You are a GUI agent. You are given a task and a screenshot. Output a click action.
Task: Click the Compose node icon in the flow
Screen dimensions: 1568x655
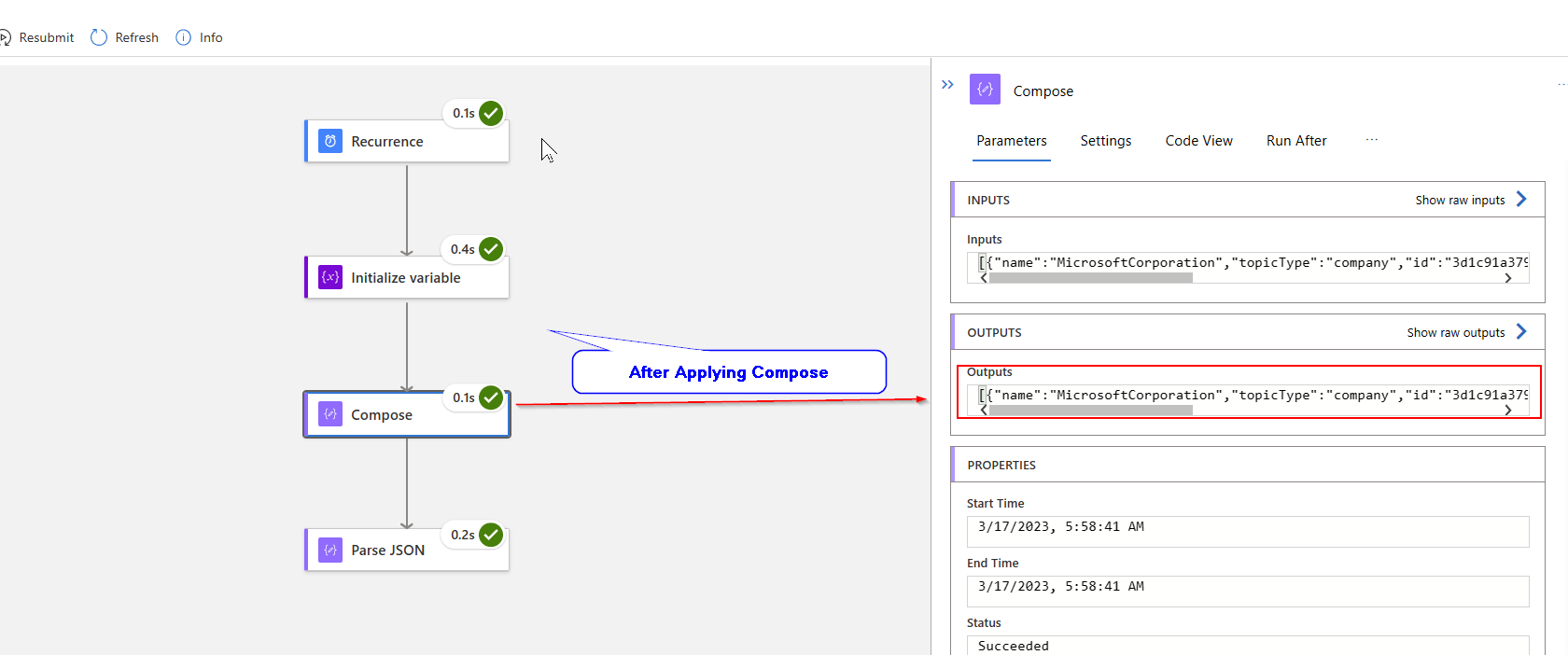coord(330,413)
